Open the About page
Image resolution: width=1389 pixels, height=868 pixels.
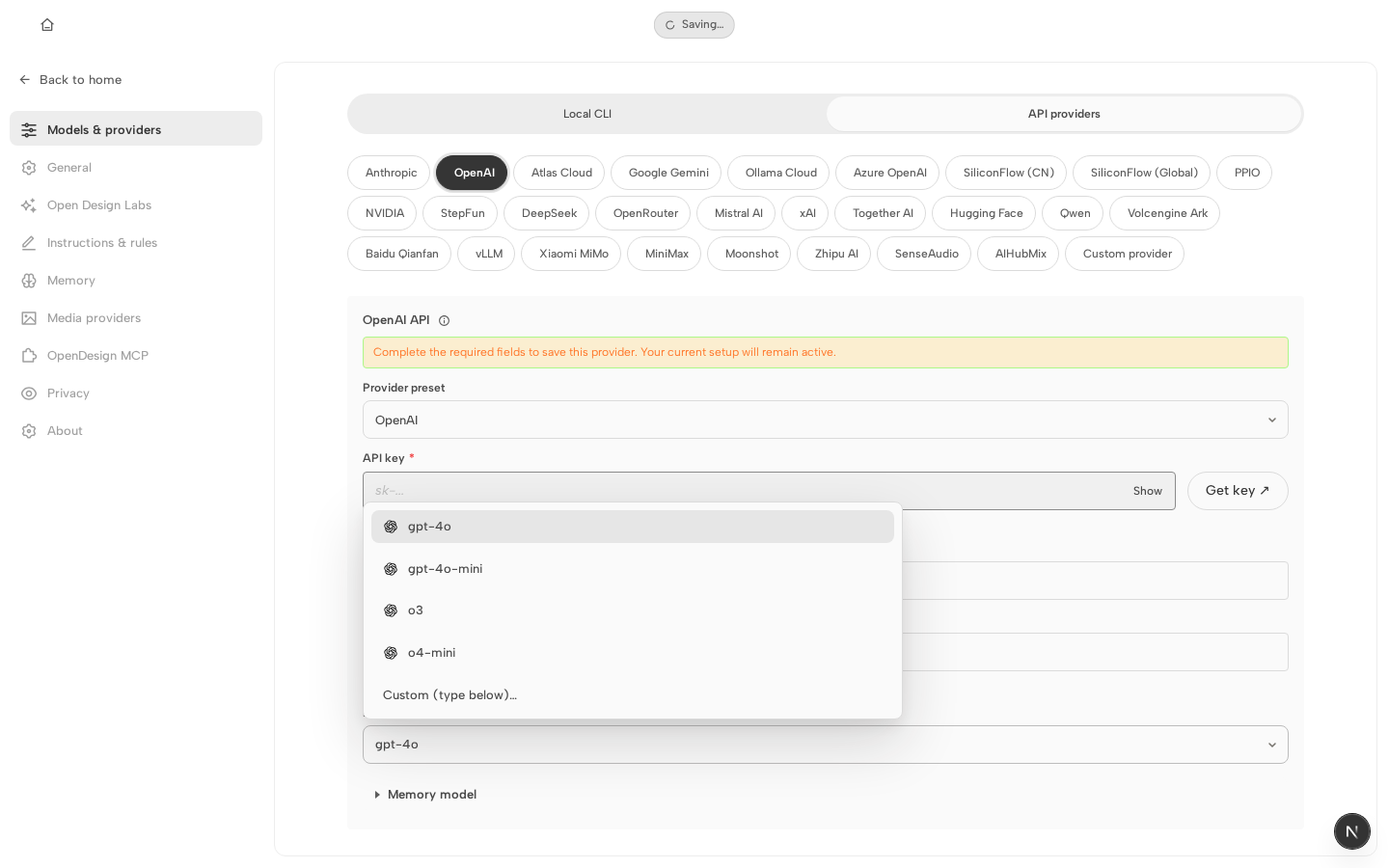click(136, 431)
